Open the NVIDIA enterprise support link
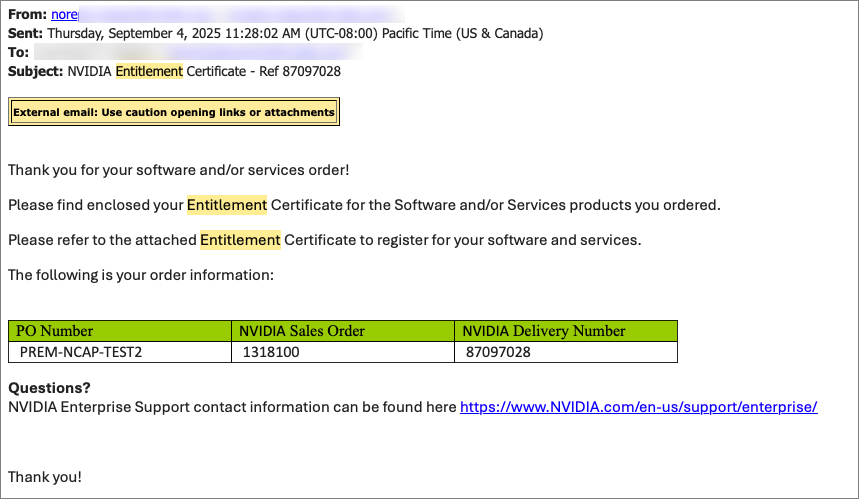Screen dimensions: 859x499 click(x=638, y=407)
